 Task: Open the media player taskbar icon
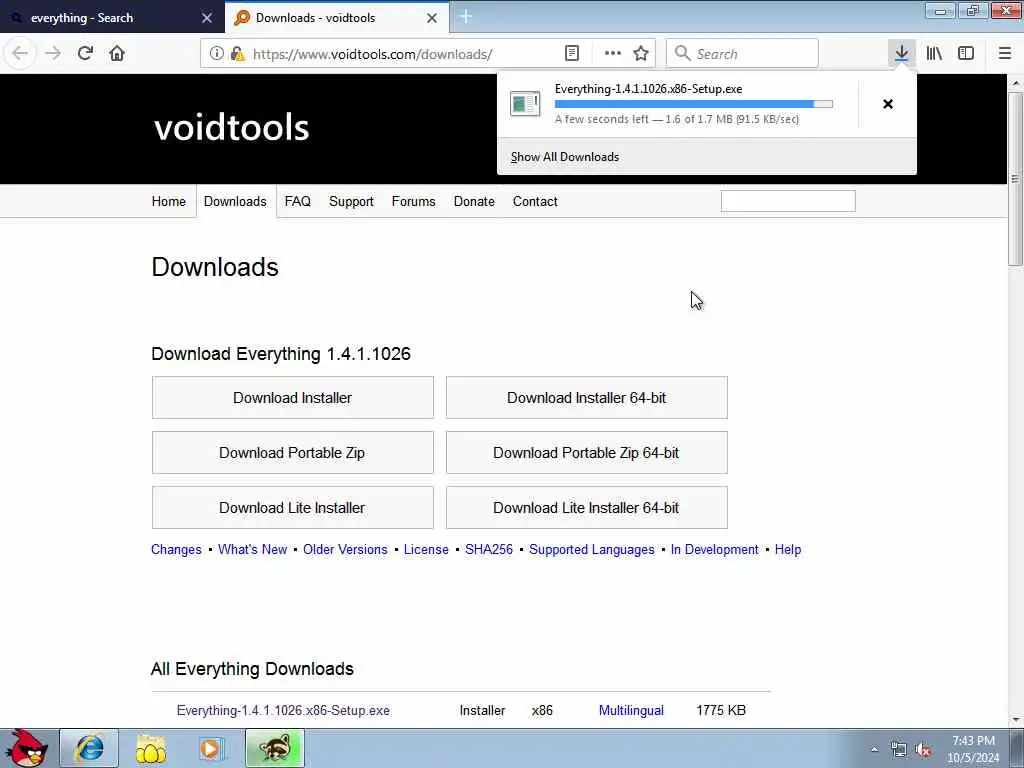(211, 748)
